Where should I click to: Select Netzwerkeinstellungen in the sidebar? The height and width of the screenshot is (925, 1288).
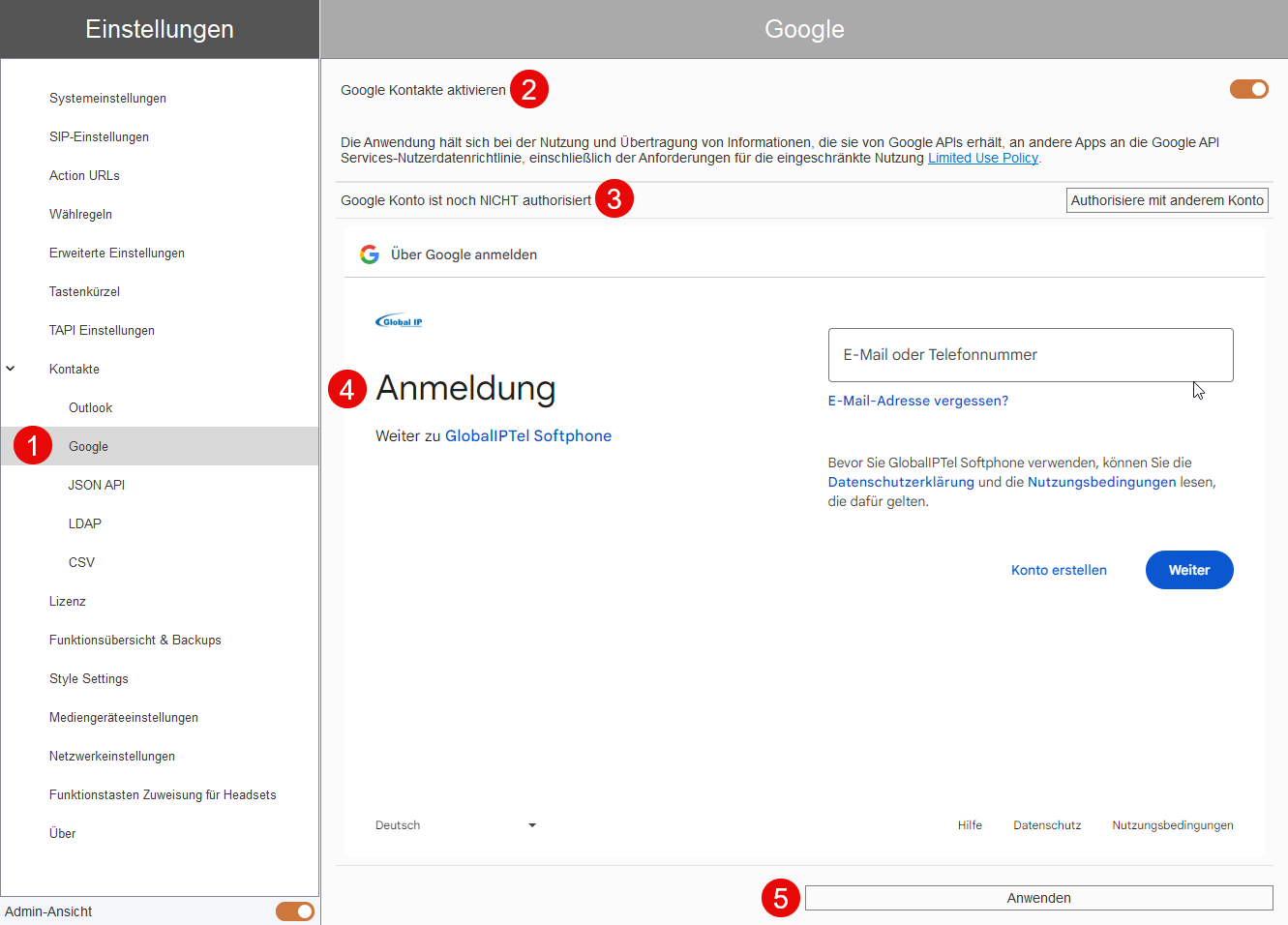(111, 756)
